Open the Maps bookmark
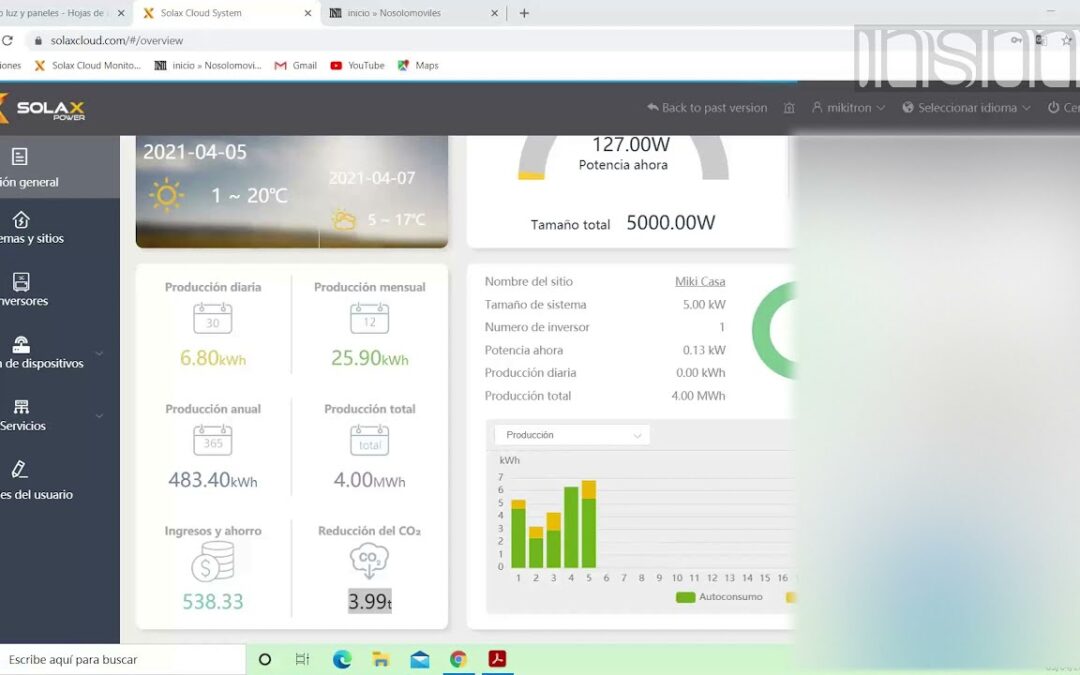 point(418,65)
